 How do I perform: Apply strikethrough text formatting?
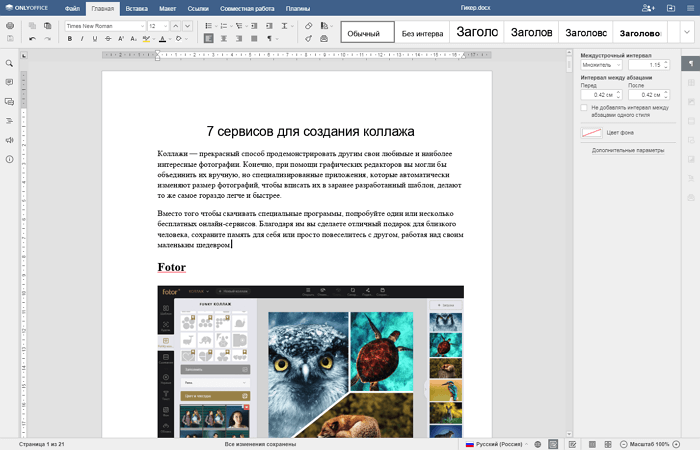[107, 39]
